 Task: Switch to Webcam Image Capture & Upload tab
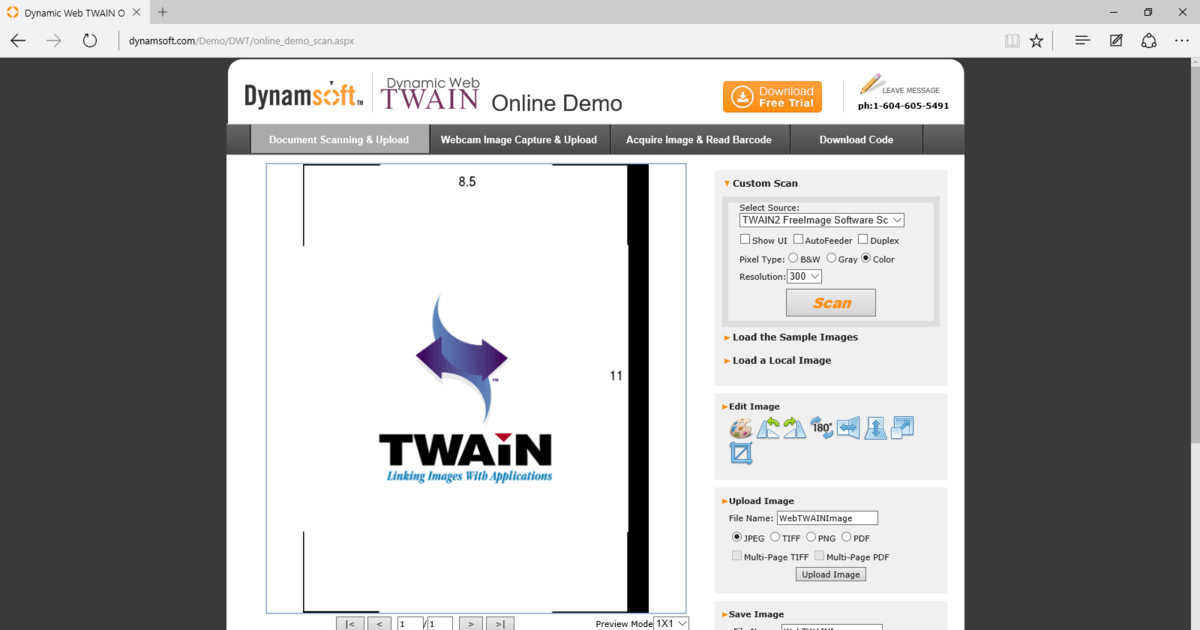tap(519, 139)
